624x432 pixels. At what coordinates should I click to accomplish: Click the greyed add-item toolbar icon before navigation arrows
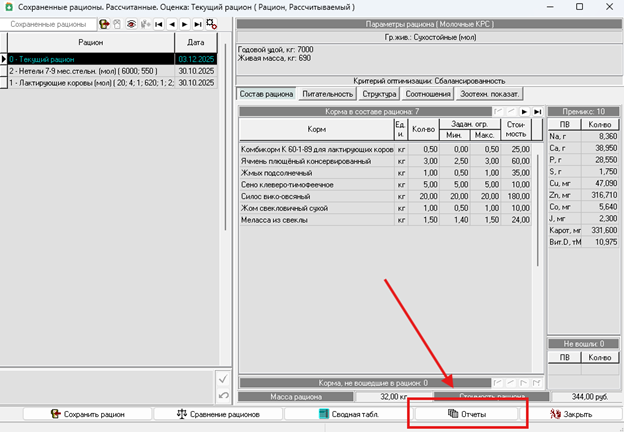[x=145, y=24]
